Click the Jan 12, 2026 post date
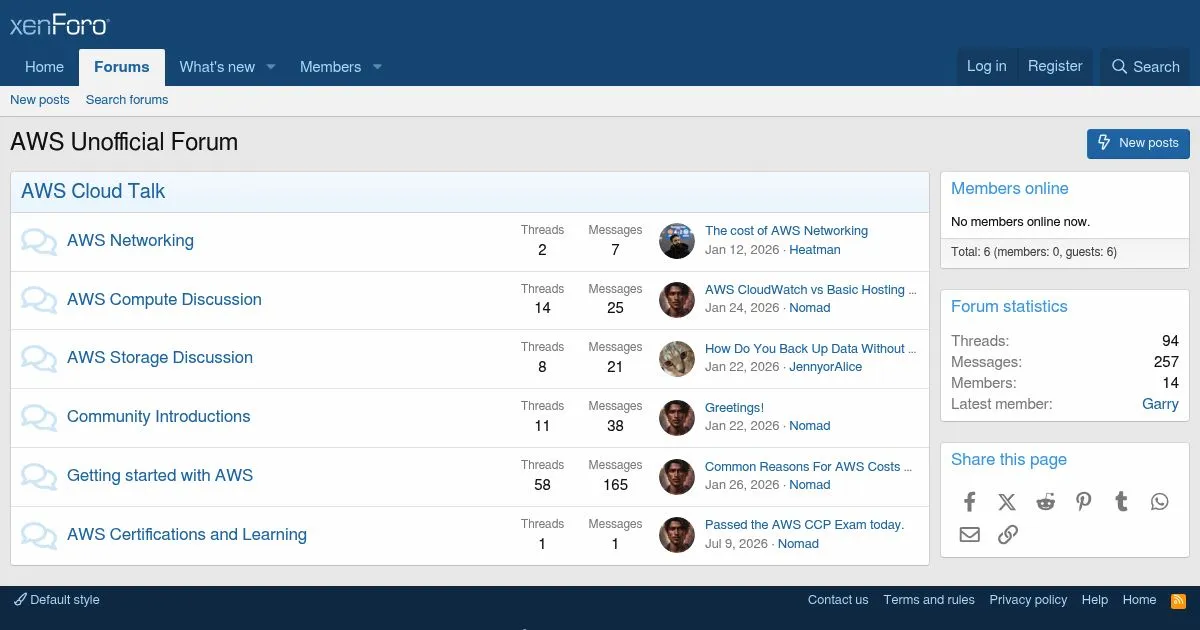 click(x=742, y=250)
